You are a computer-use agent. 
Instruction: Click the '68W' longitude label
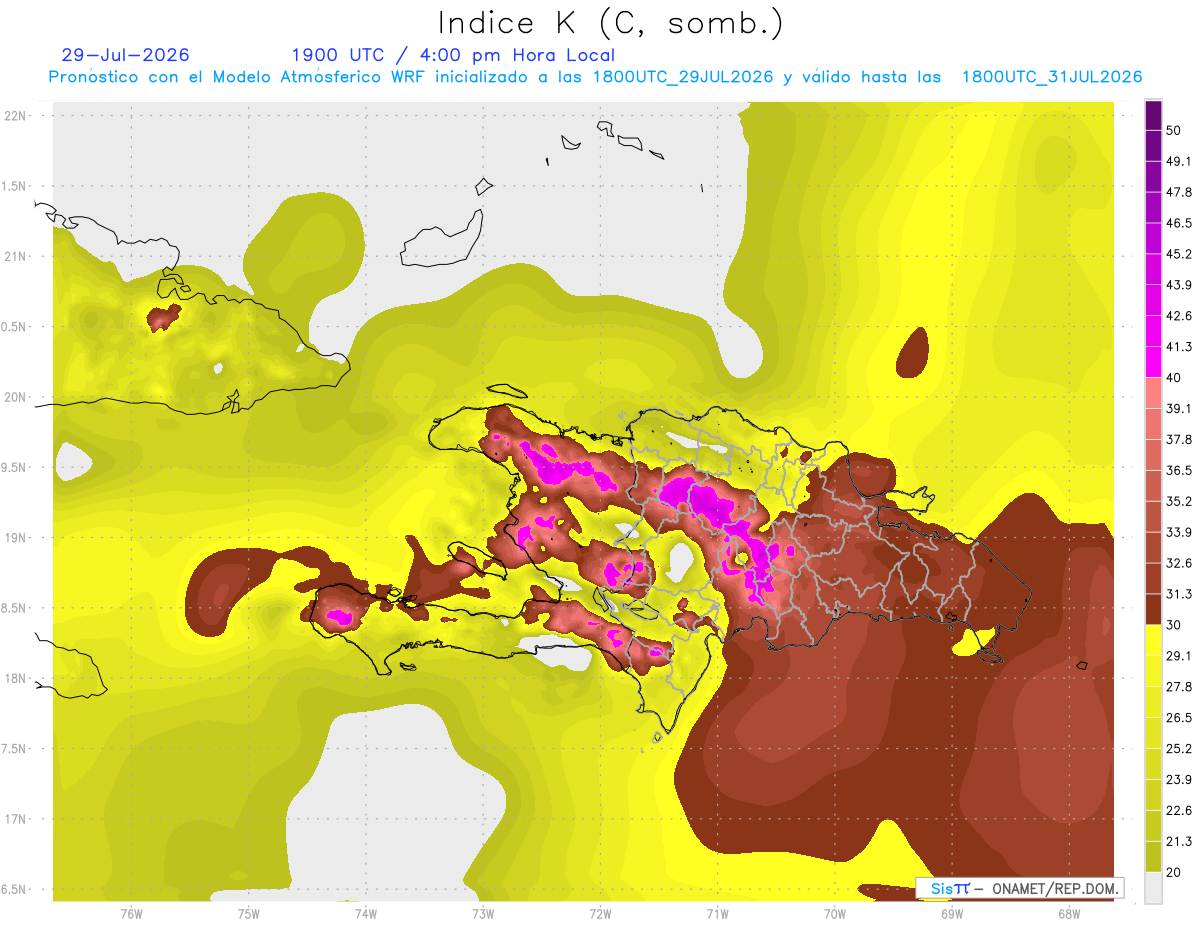[x=1069, y=913]
